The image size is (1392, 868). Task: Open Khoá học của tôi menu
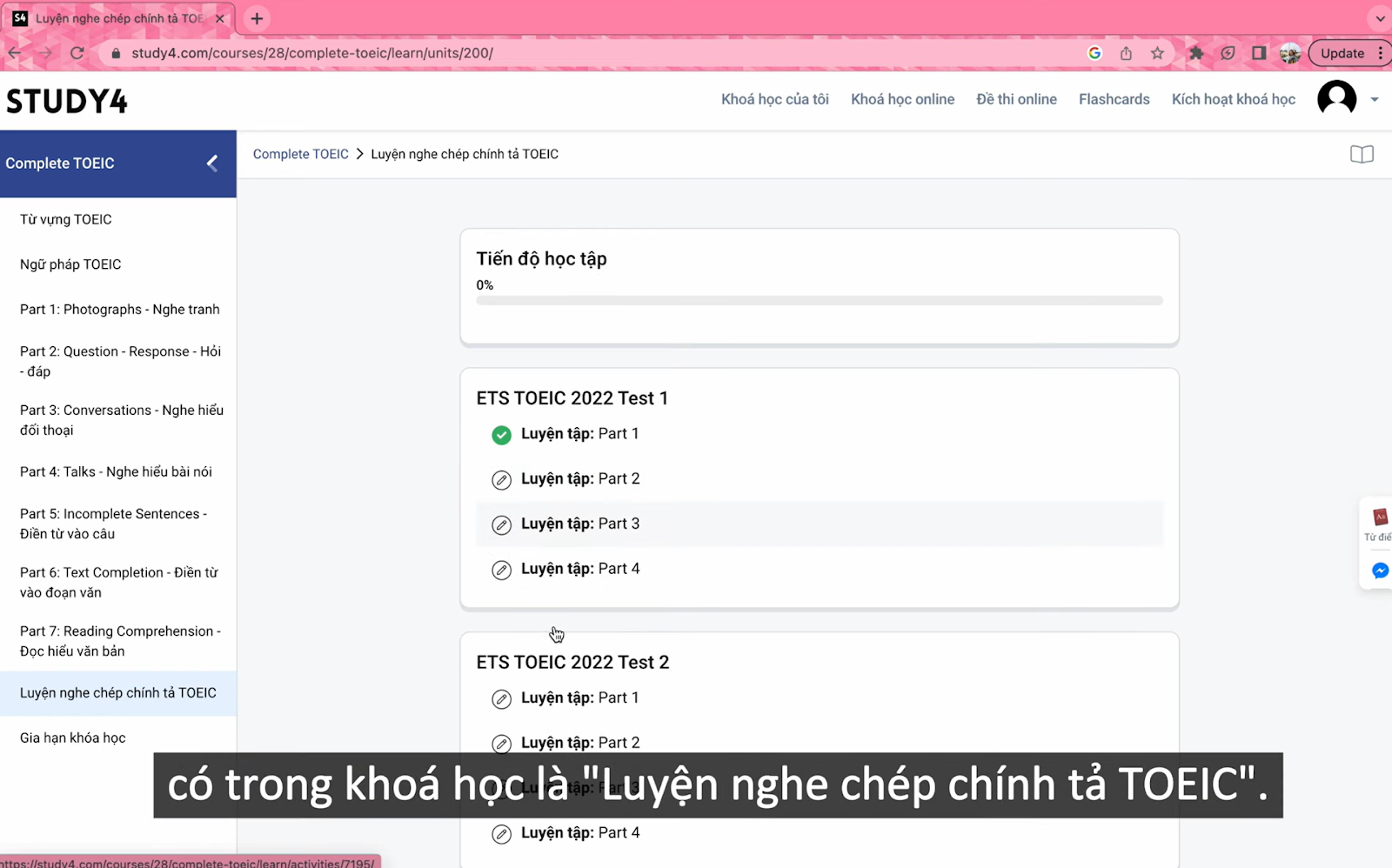coord(774,99)
